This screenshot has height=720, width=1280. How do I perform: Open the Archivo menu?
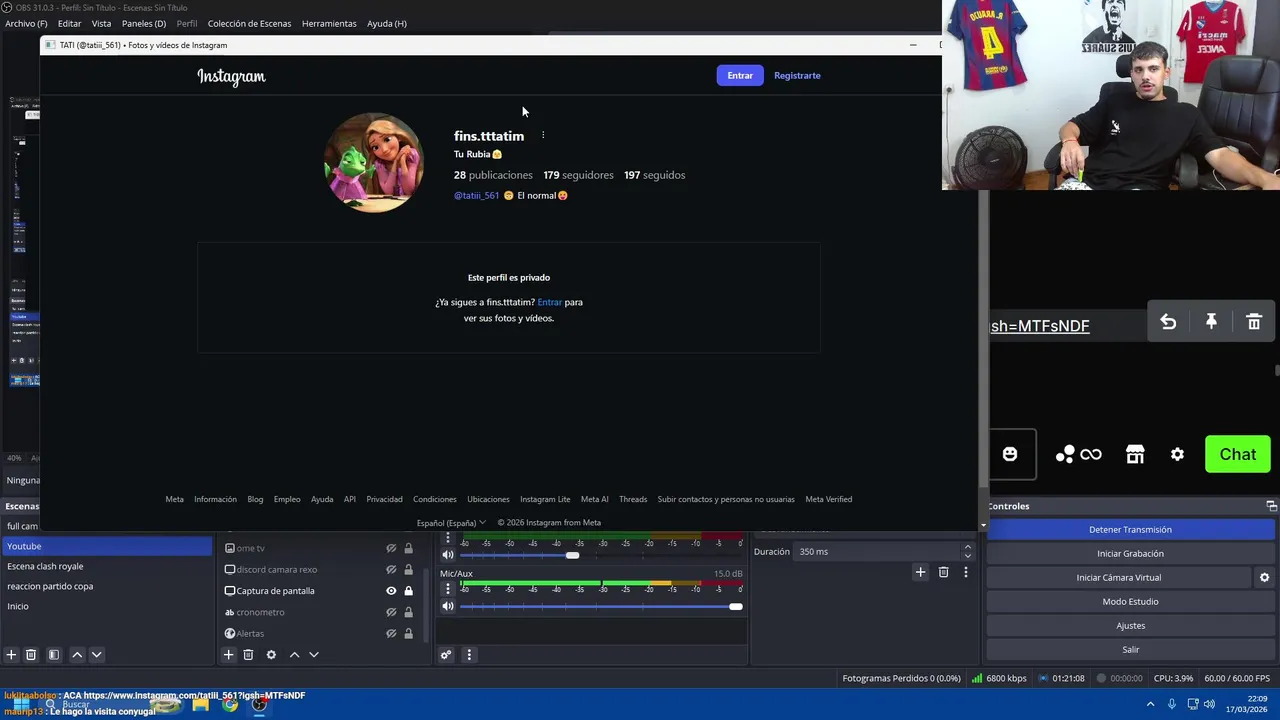(26, 23)
